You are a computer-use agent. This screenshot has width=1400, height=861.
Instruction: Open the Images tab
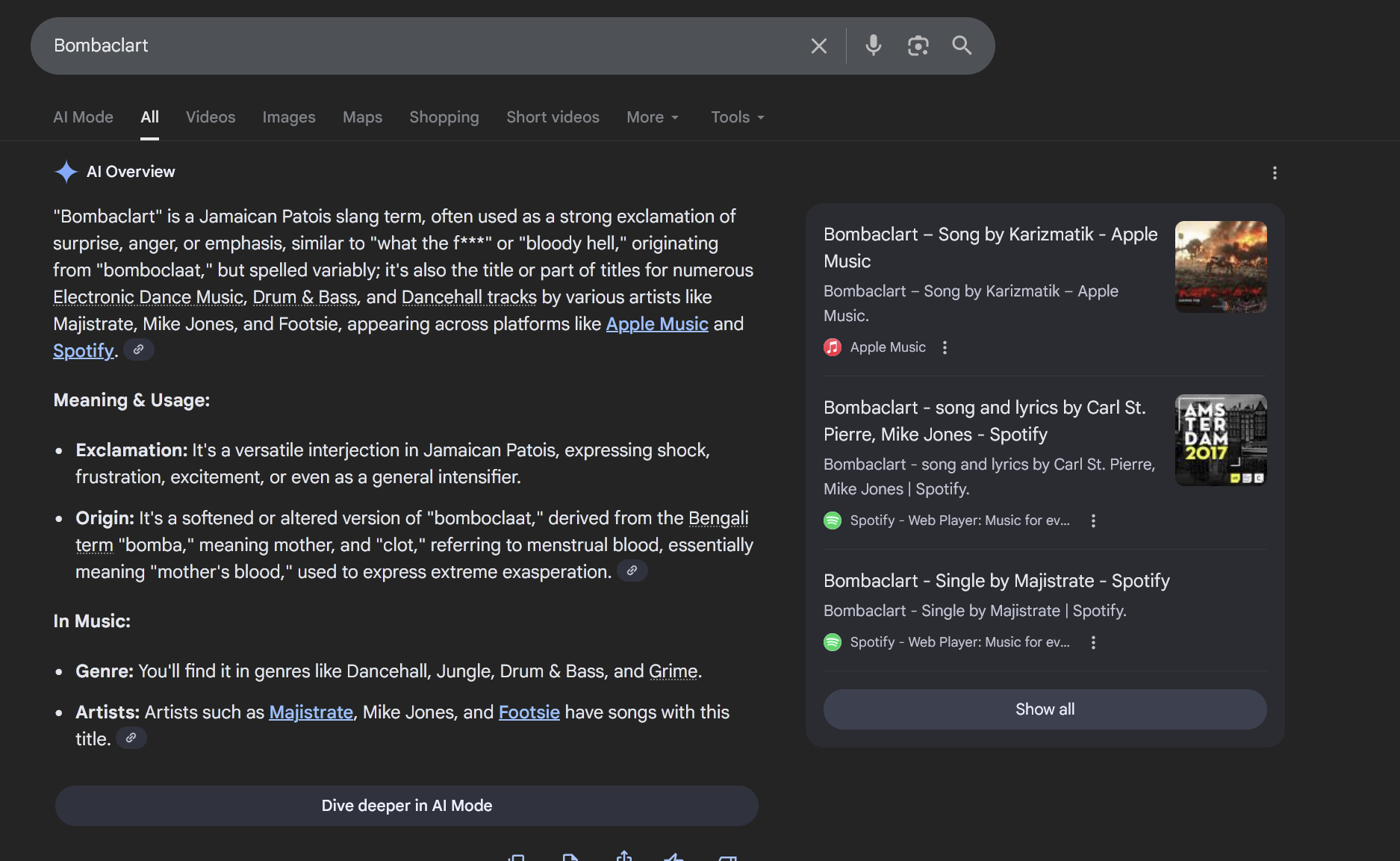pyautogui.click(x=289, y=117)
